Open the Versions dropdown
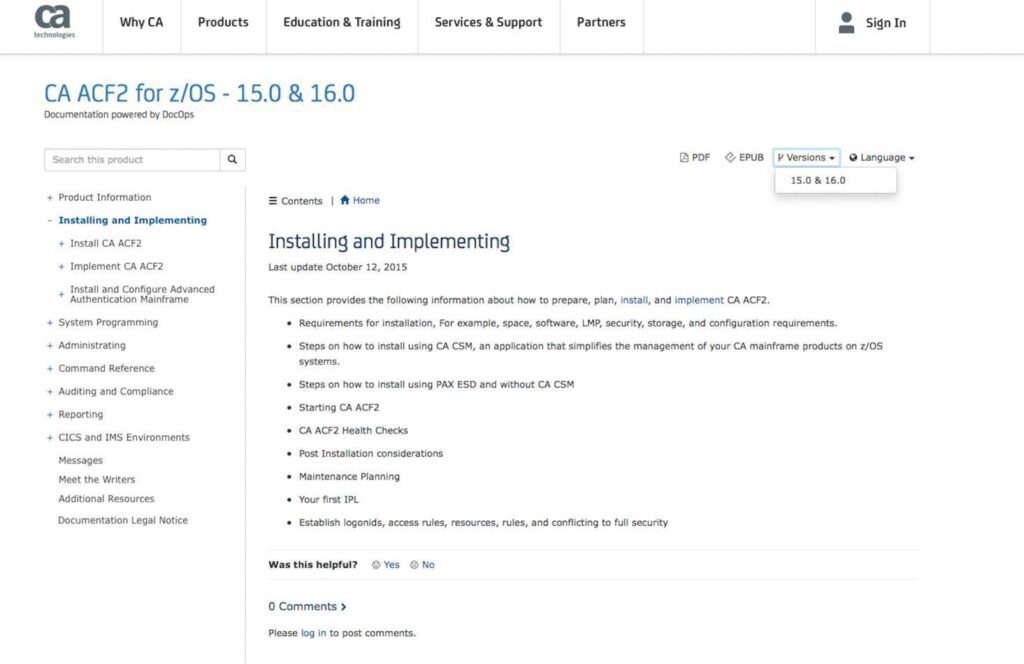 (806, 158)
